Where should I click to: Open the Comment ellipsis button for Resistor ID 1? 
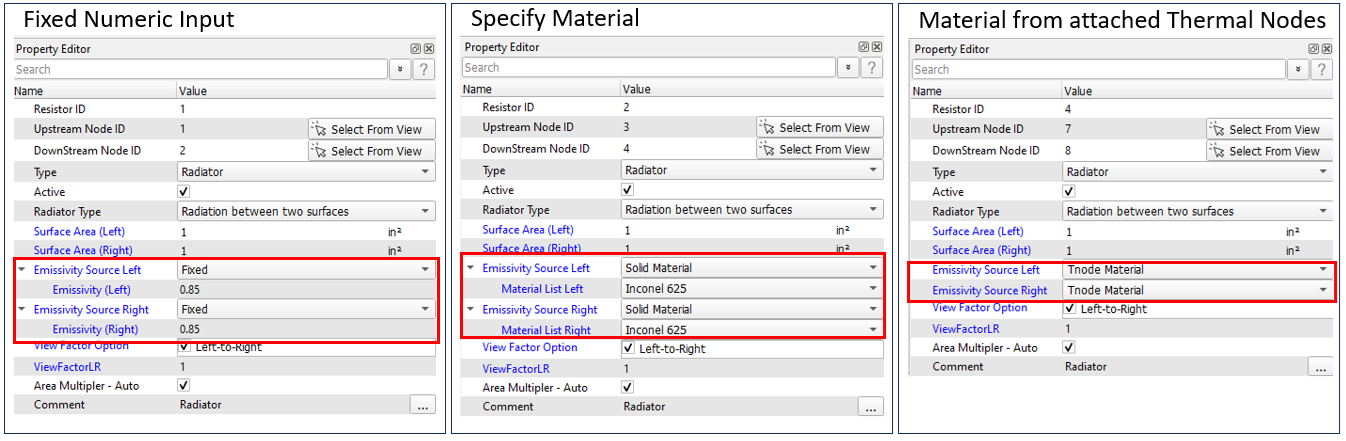pos(422,405)
